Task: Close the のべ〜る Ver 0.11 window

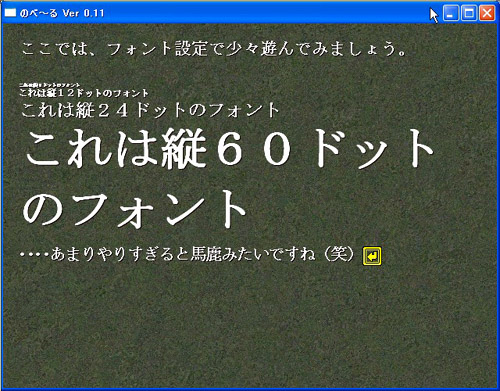Action: coord(487,13)
